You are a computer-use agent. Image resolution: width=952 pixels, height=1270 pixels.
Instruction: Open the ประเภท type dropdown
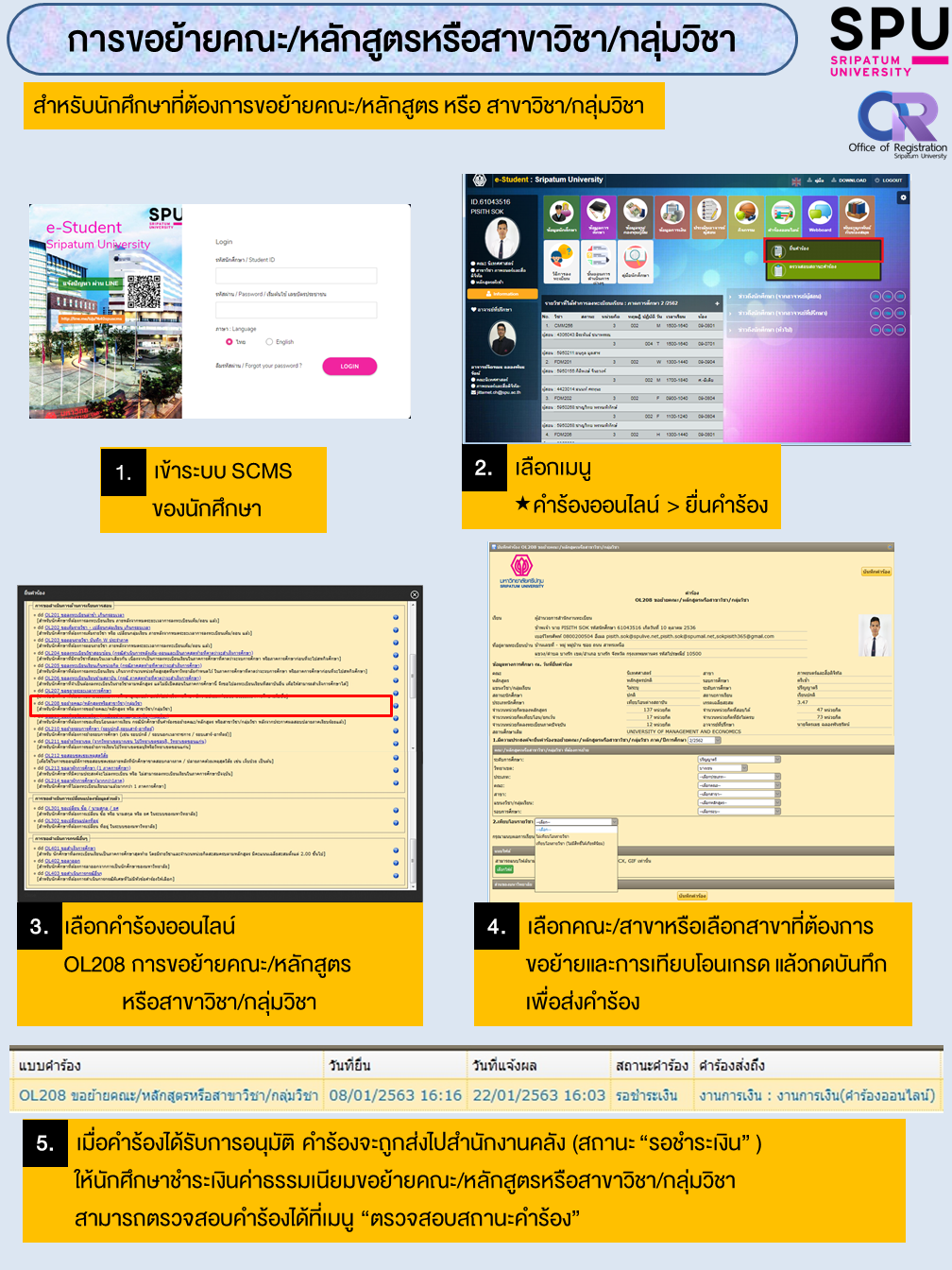pyautogui.click(x=739, y=777)
